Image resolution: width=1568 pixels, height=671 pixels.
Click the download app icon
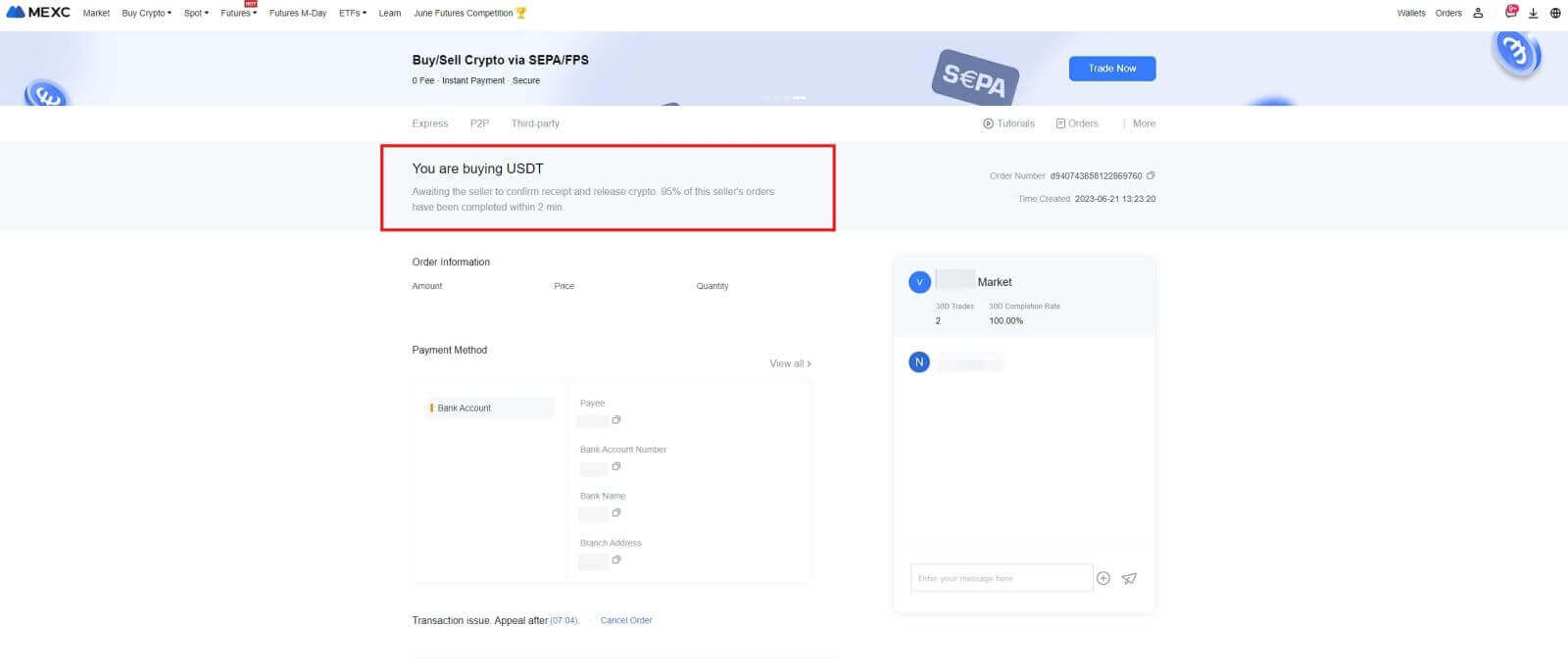(x=1533, y=13)
